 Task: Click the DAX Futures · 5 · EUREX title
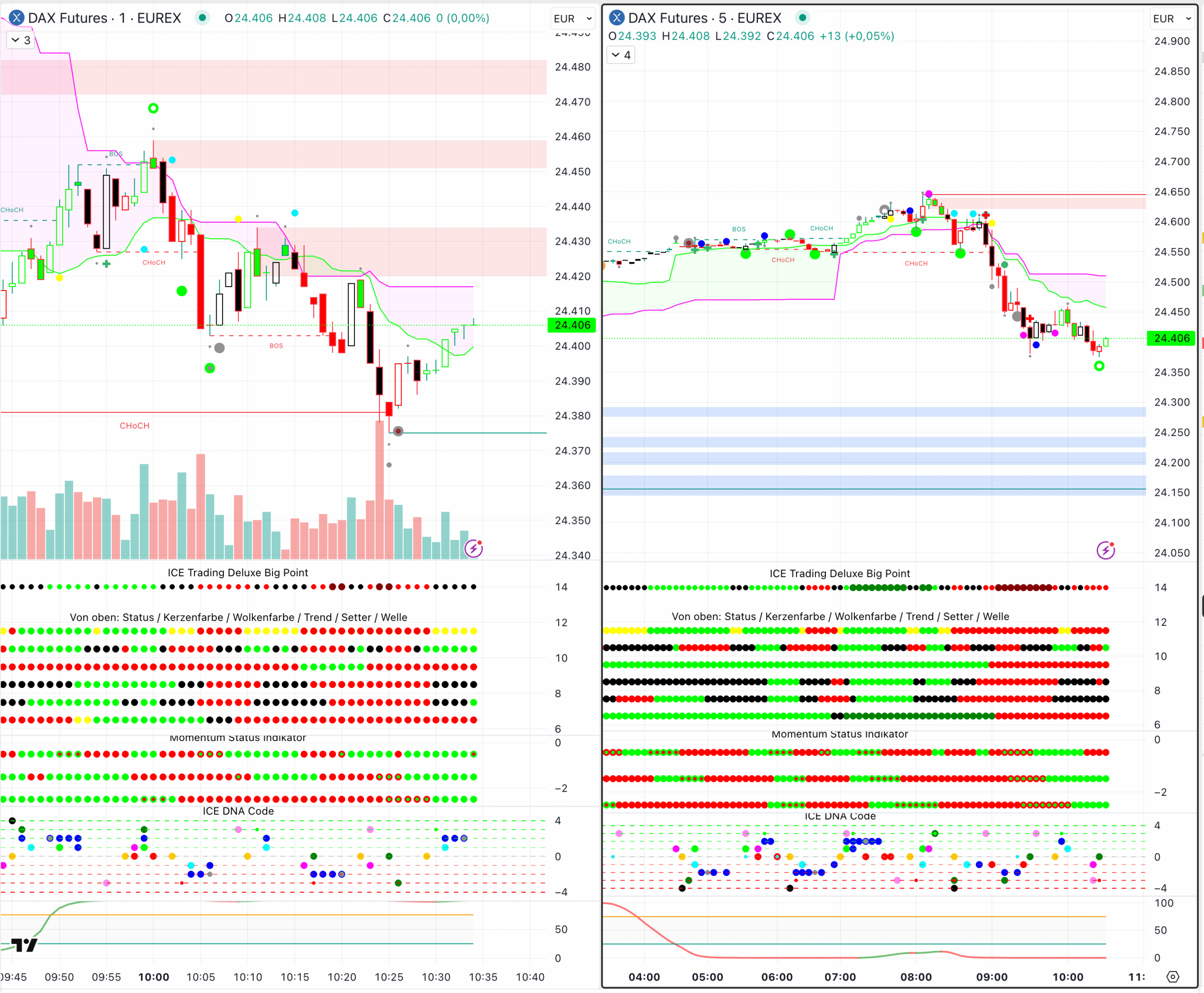[704, 18]
